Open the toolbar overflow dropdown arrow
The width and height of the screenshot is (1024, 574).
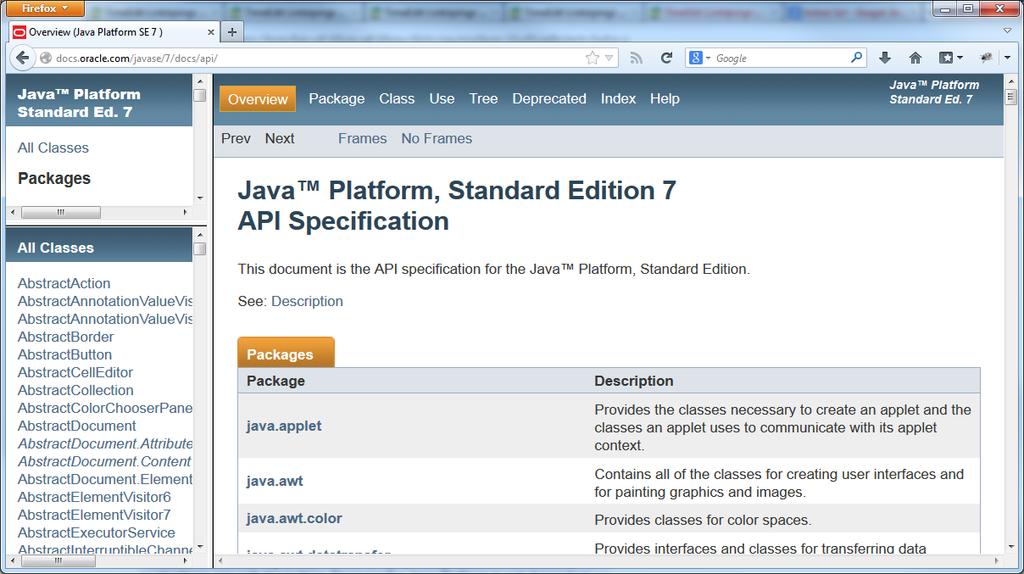[1007, 58]
